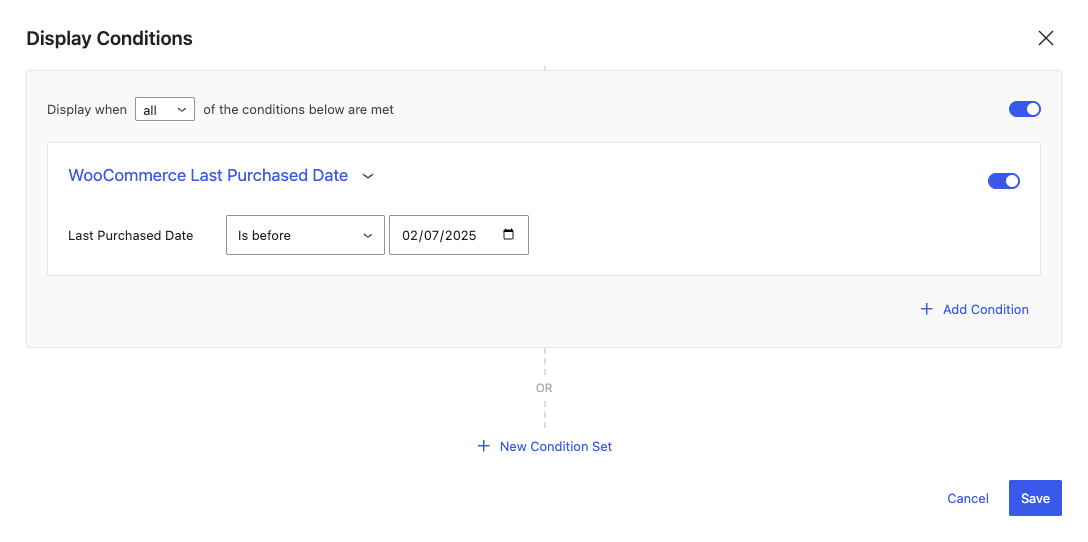Click the WooCommerce Last Purchased Date title

pyautogui.click(x=208, y=176)
